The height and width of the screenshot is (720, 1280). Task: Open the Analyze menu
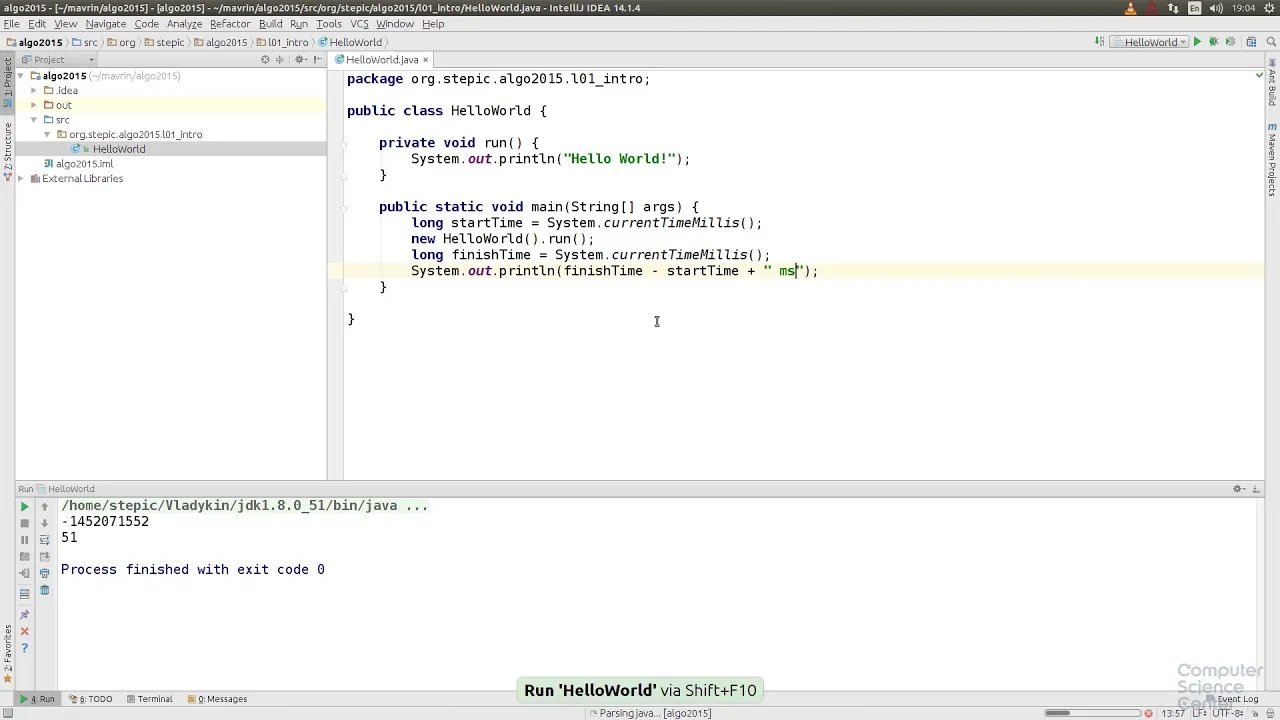click(184, 24)
